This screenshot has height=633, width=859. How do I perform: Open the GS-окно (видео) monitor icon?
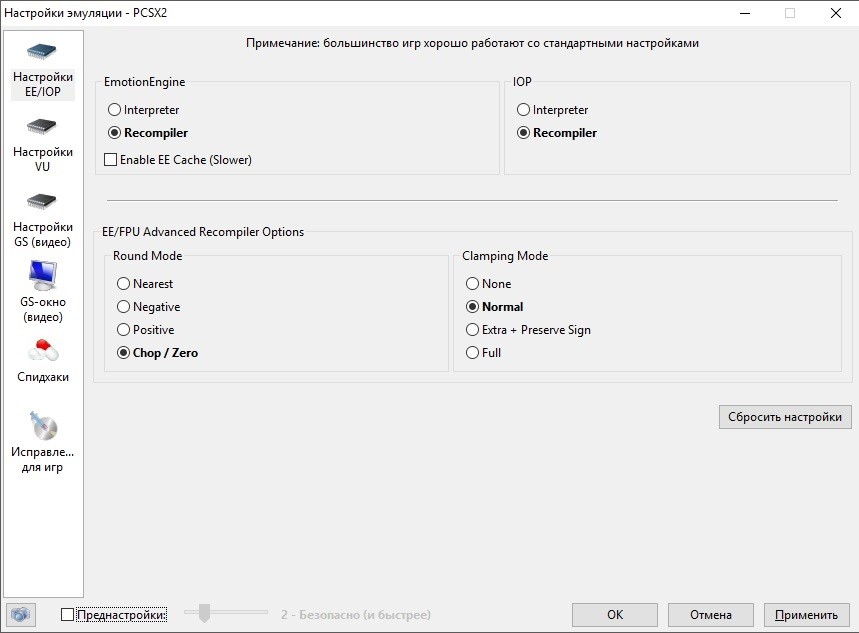pos(42,276)
